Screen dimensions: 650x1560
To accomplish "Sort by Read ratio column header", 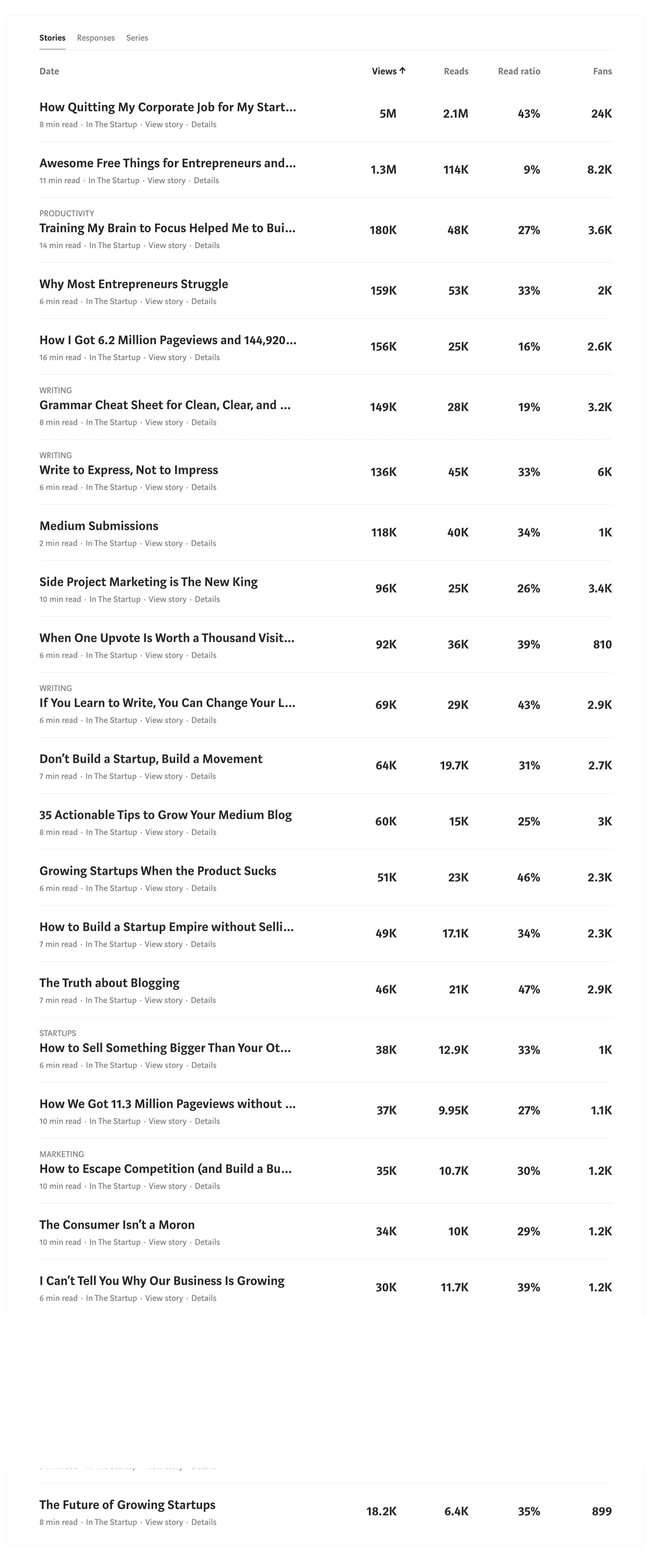I will pos(518,71).
